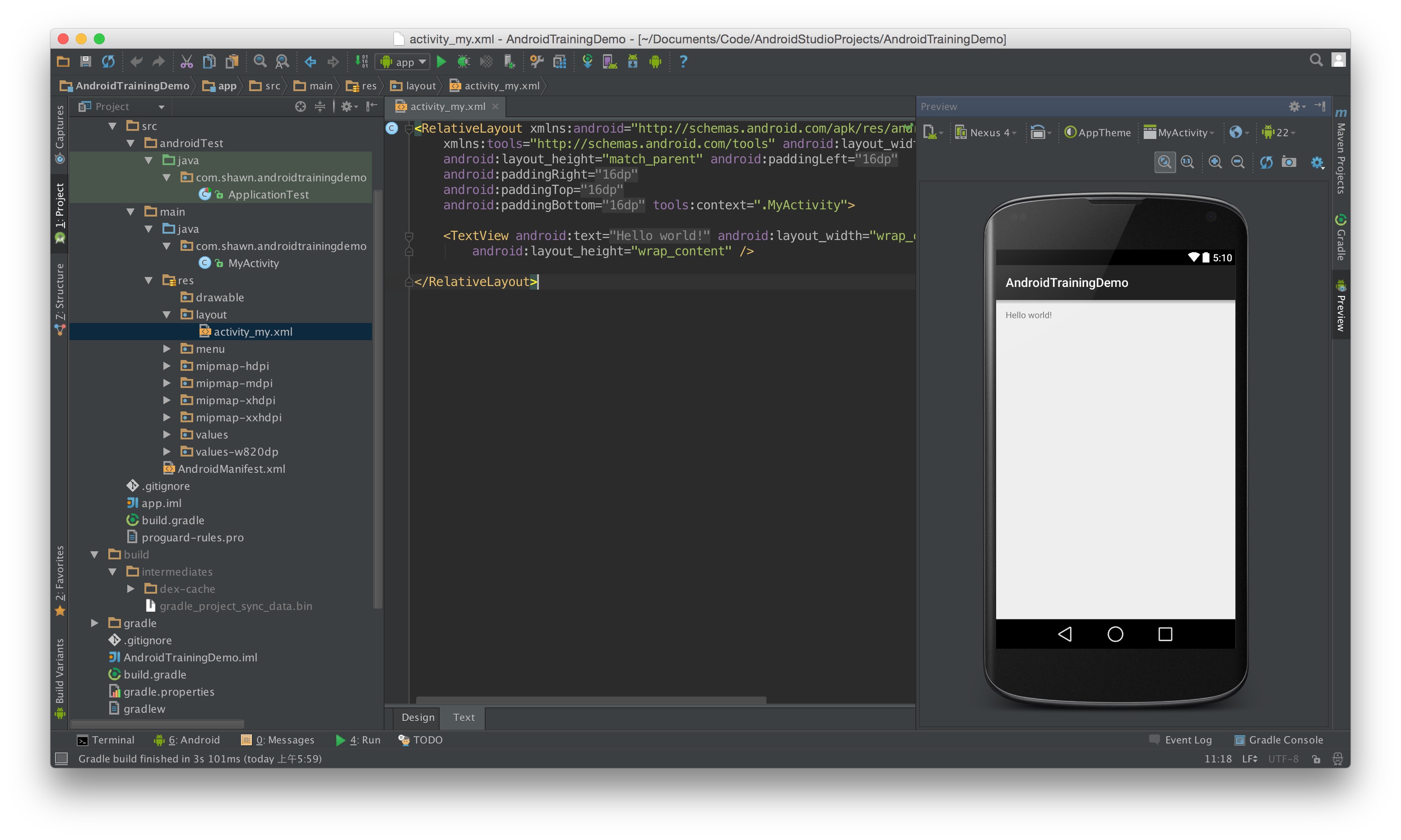Toggle the Maven Projects side panel
Image resolution: width=1401 pixels, height=840 pixels.
[x=1341, y=151]
